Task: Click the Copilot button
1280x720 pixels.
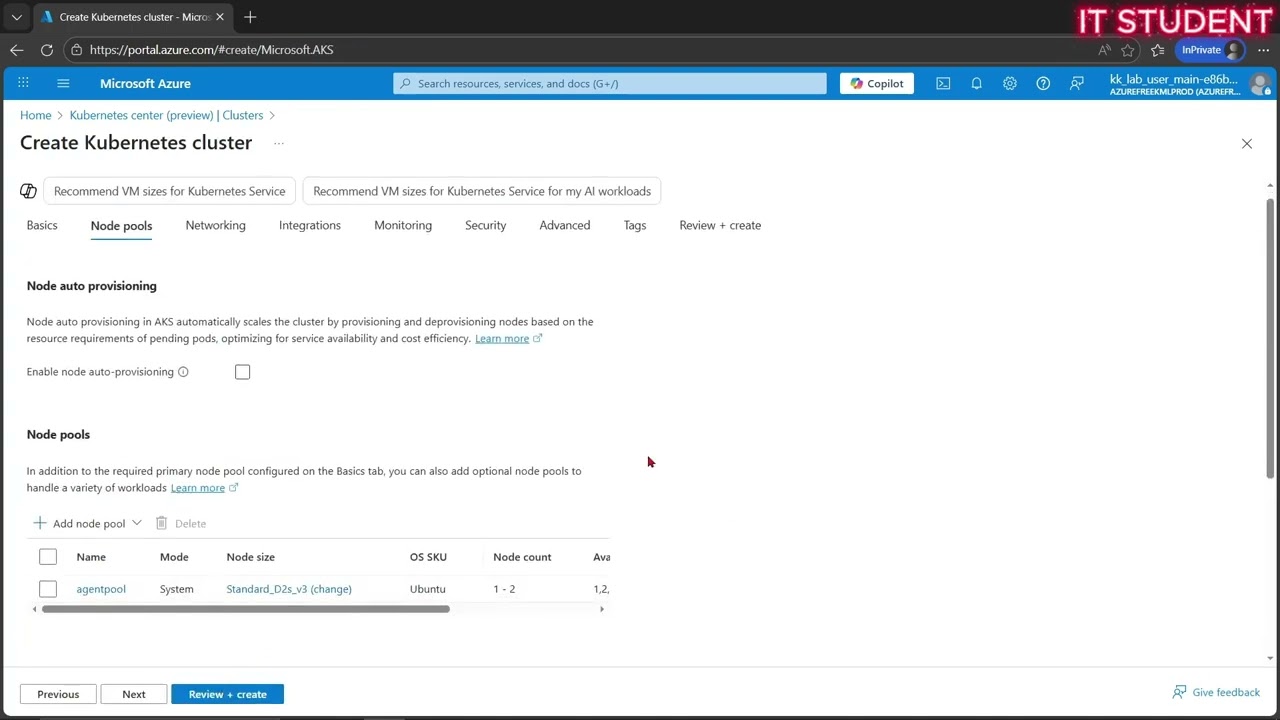Action: click(877, 83)
